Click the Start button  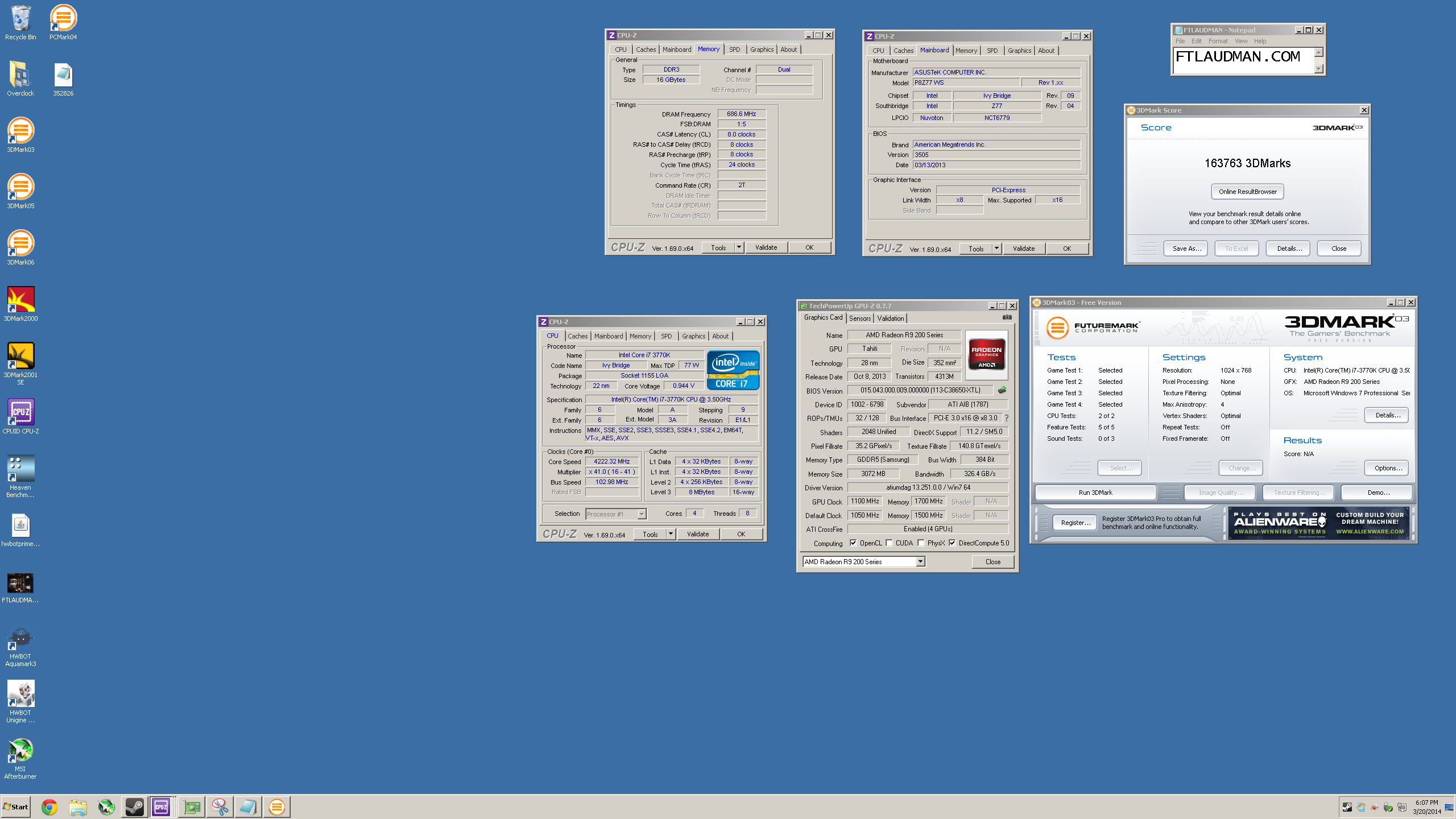16,807
